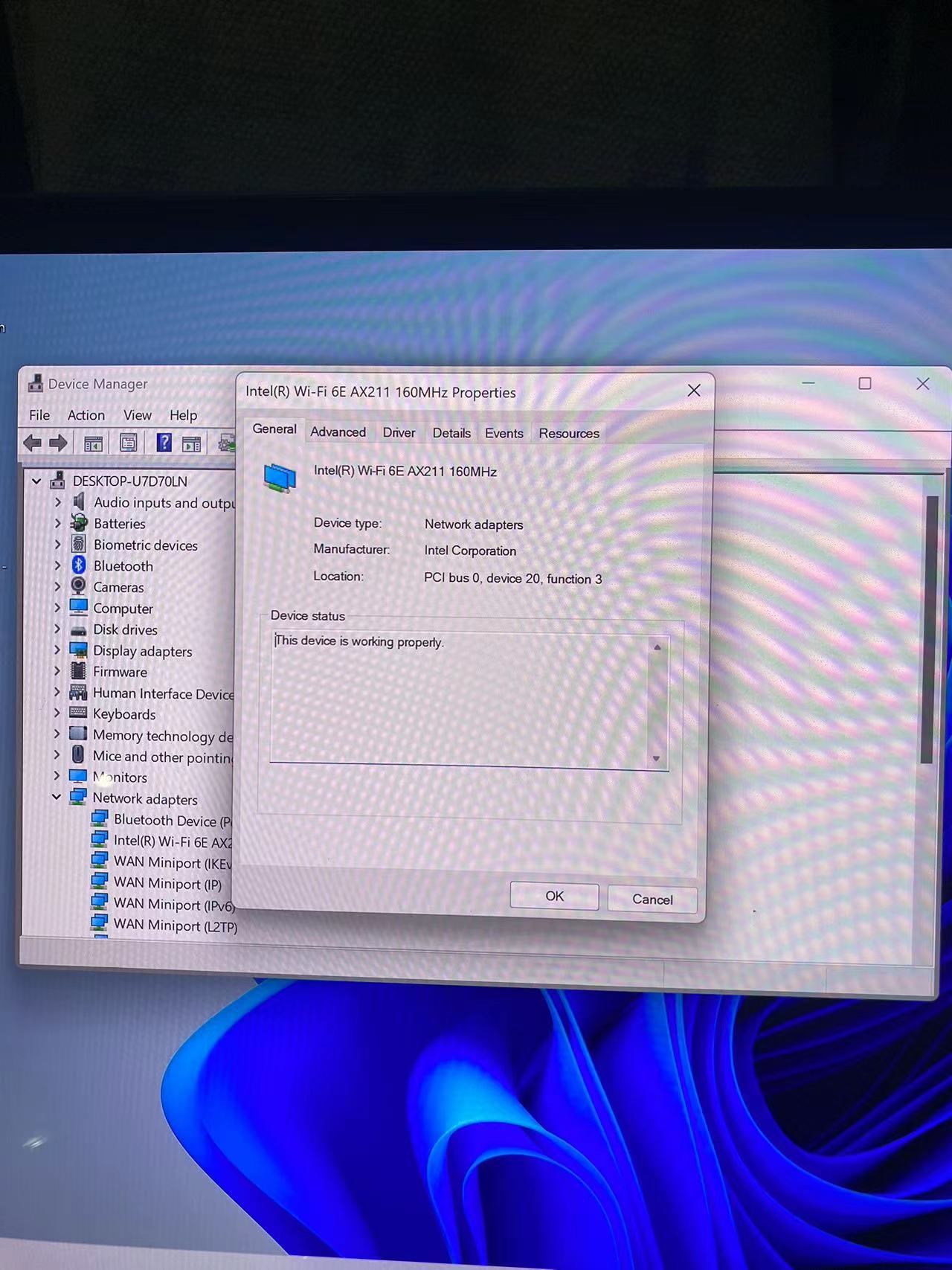
Task: Maximize the Device Manager window
Action: pyautogui.click(x=865, y=384)
